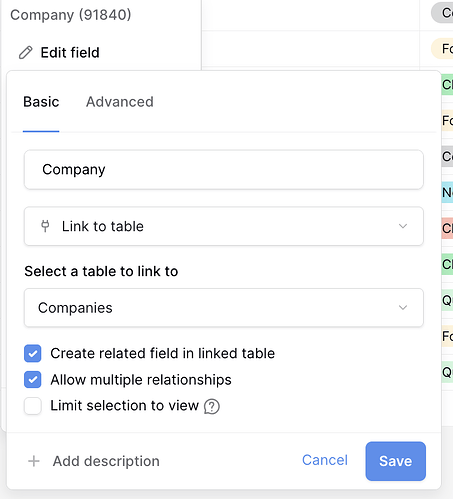Enable Limit selection to view checkbox

click(x=33, y=406)
